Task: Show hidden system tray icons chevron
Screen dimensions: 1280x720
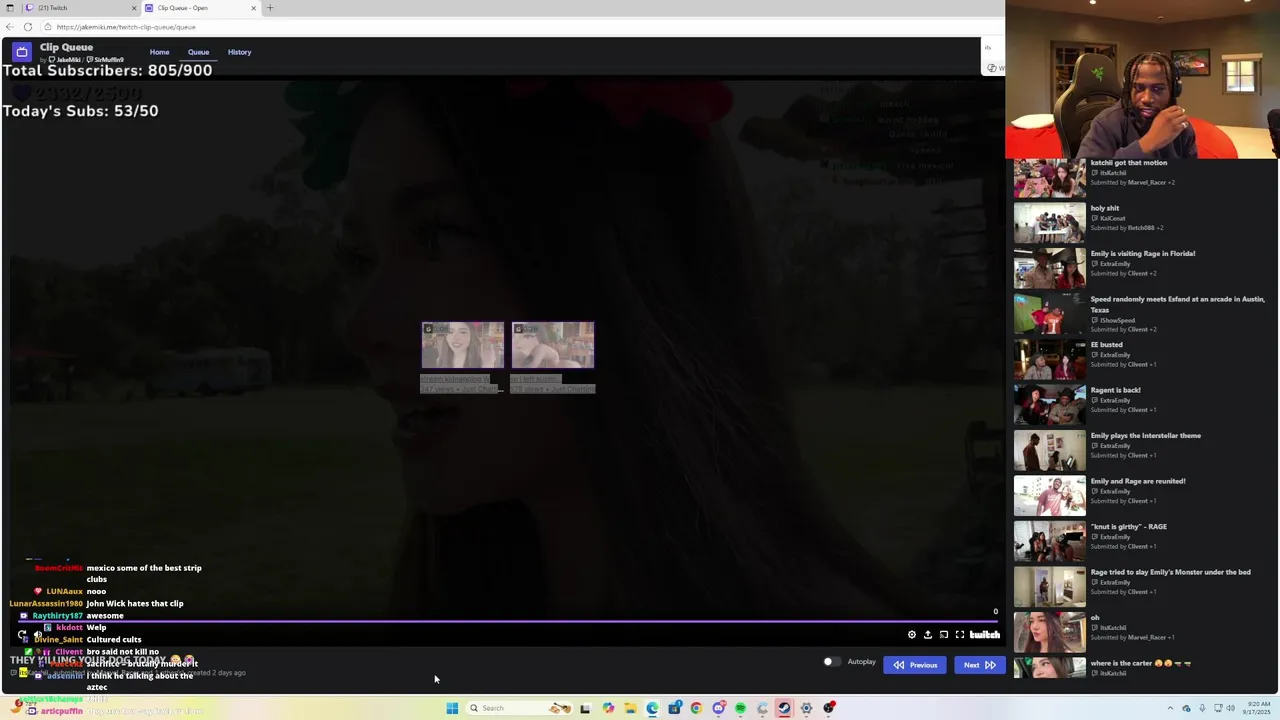Action: [x=1170, y=708]
